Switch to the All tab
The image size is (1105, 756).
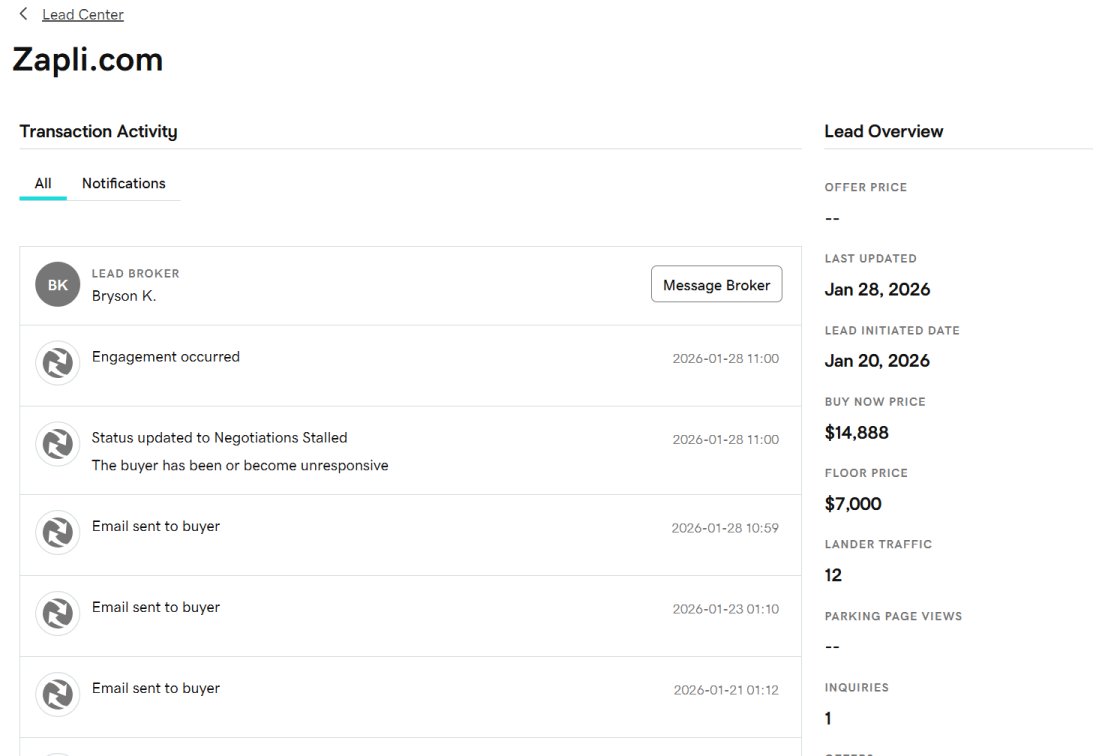point(43,183)
